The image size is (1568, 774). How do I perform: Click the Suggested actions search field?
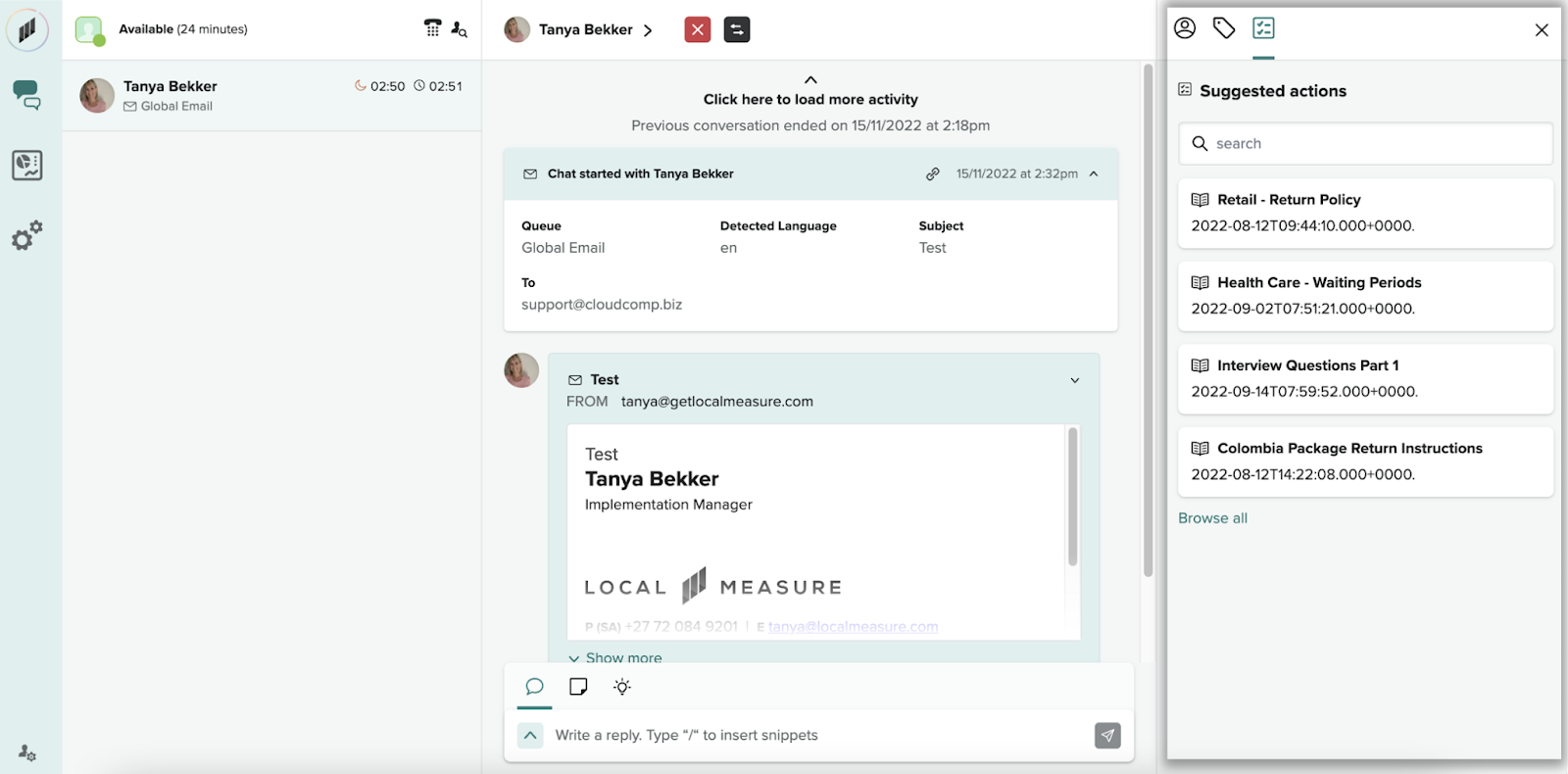[1365, 143]
